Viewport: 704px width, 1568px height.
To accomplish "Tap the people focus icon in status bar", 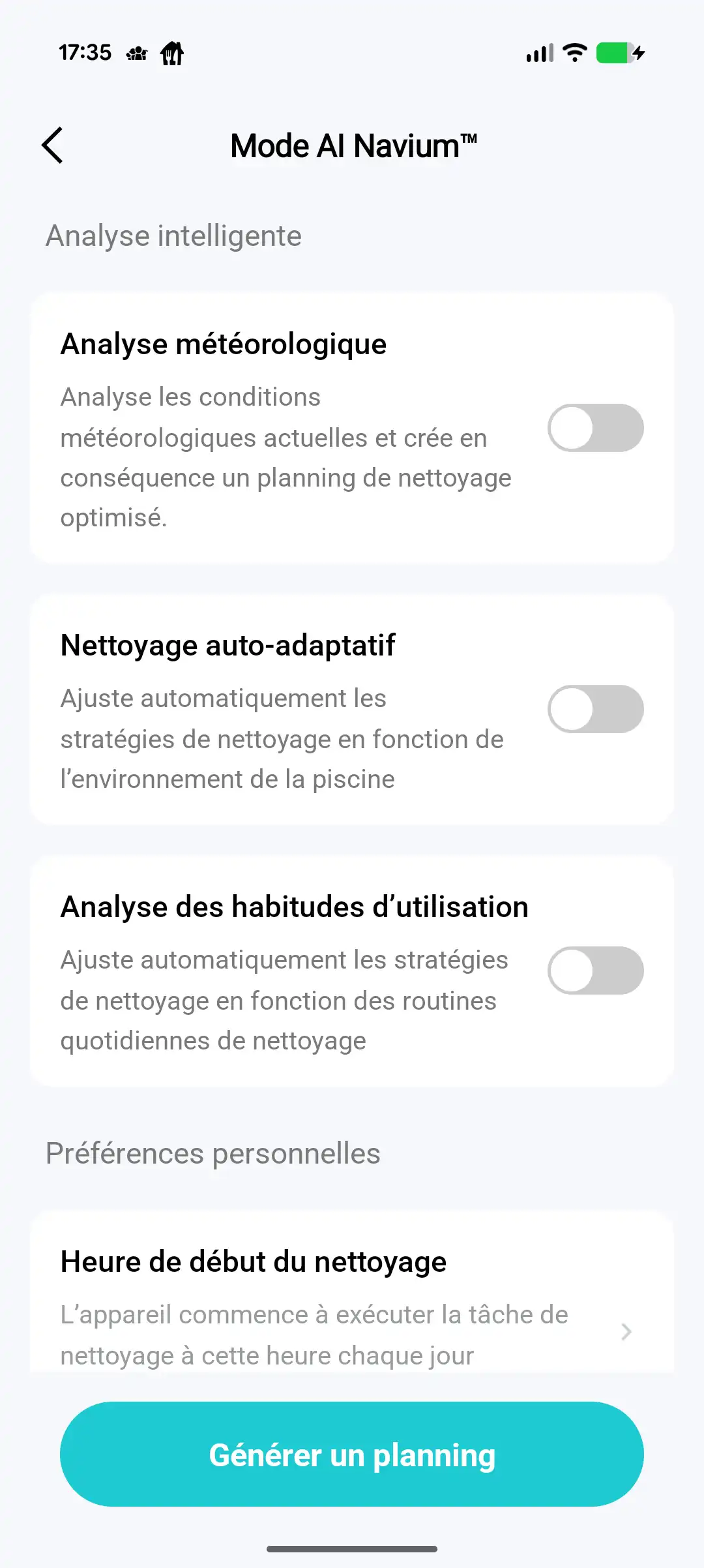I will (137, 53).
